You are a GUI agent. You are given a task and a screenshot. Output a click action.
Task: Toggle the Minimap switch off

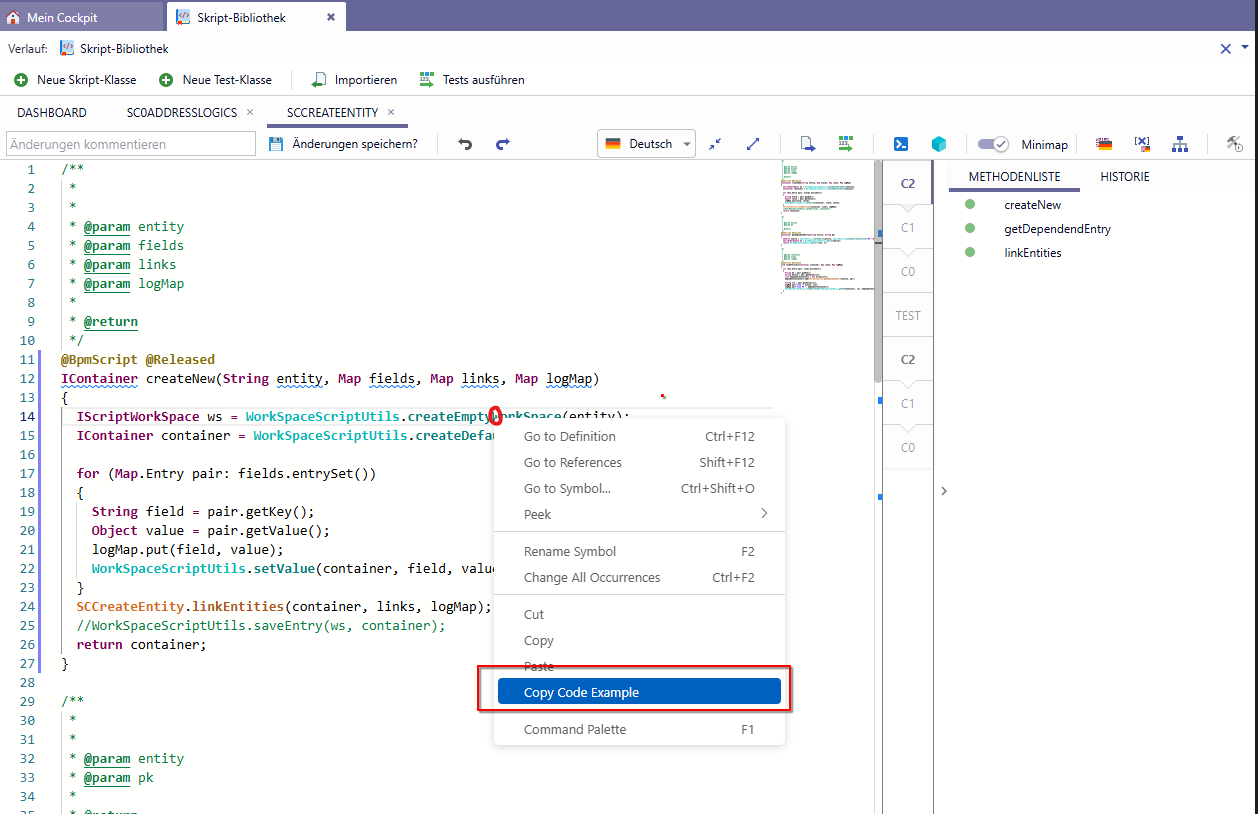(993, 144)
